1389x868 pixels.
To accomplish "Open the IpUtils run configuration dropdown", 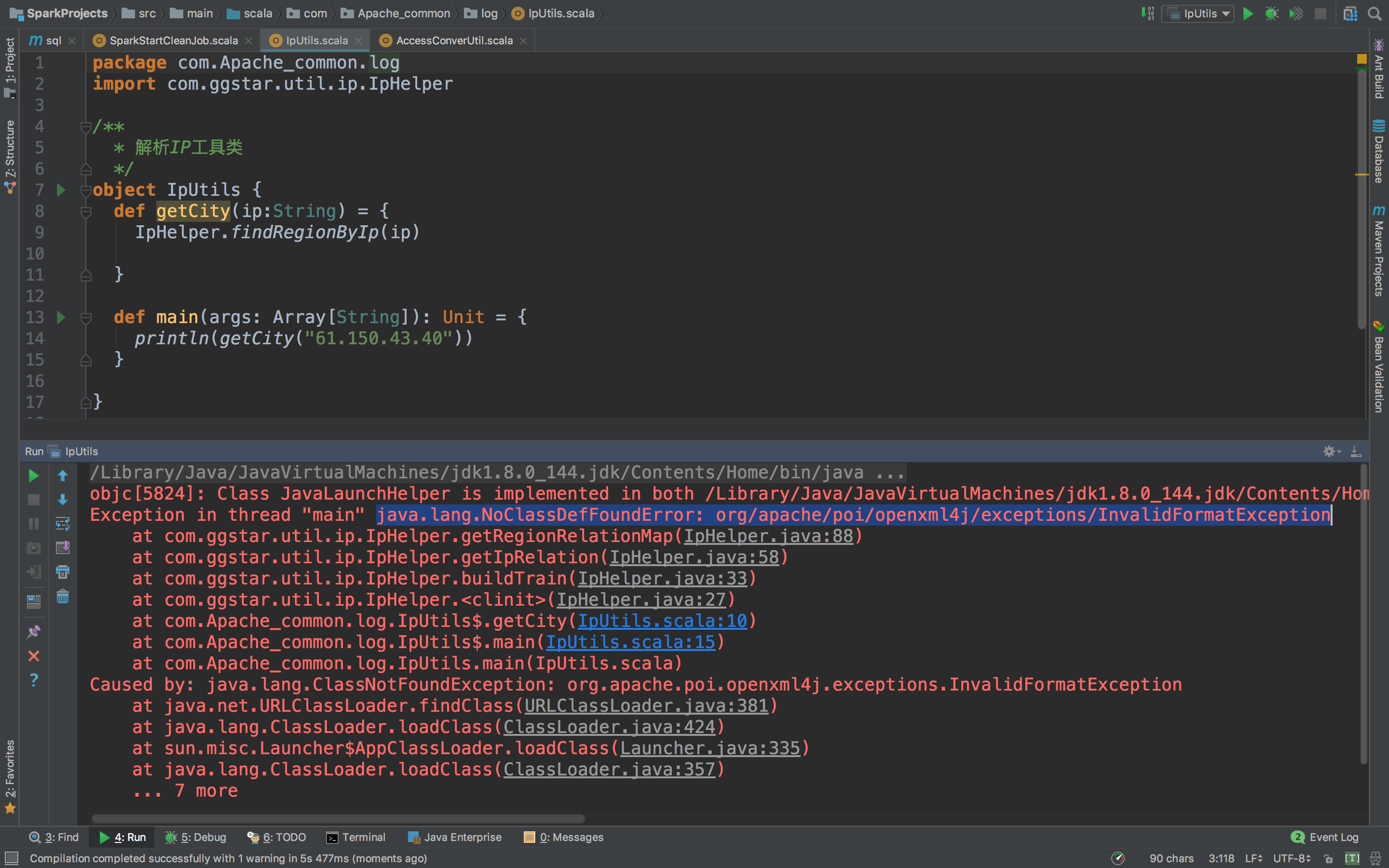I will 1198,14.
